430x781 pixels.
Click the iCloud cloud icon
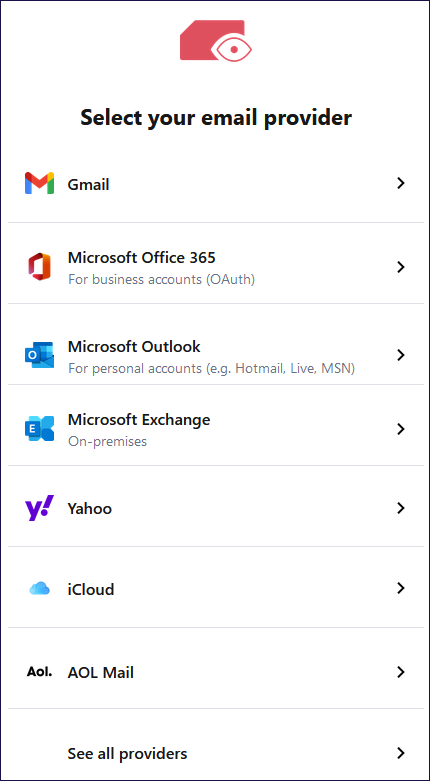click(x=39, y=589)
